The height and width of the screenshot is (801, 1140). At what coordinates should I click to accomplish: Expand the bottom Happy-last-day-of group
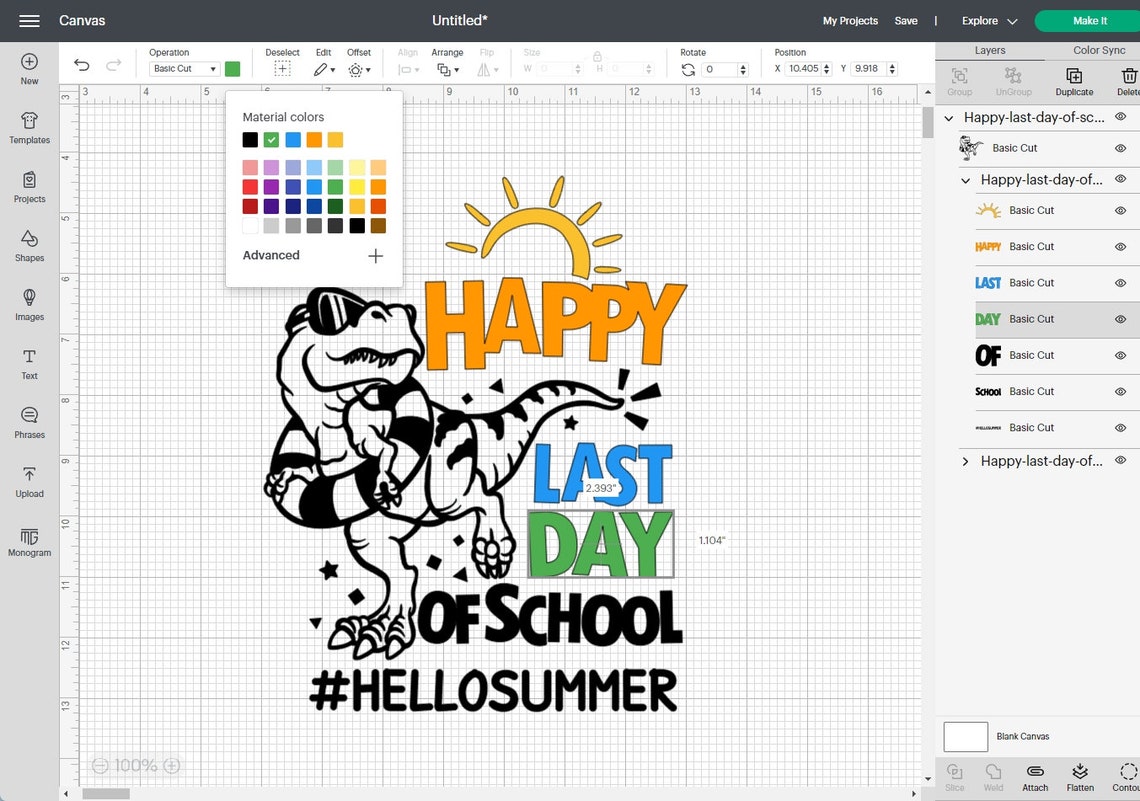pyautogui.click(x=964, y=461)
